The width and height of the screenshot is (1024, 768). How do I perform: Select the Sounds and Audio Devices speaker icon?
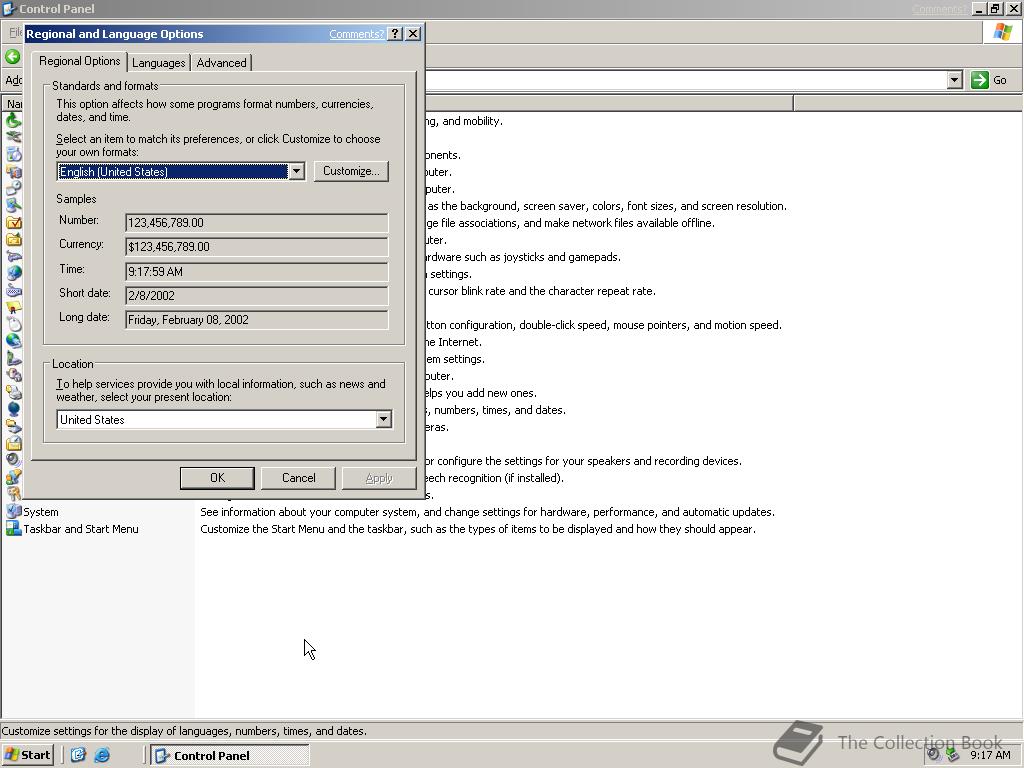pyautogui.click(x=13, y=460)
